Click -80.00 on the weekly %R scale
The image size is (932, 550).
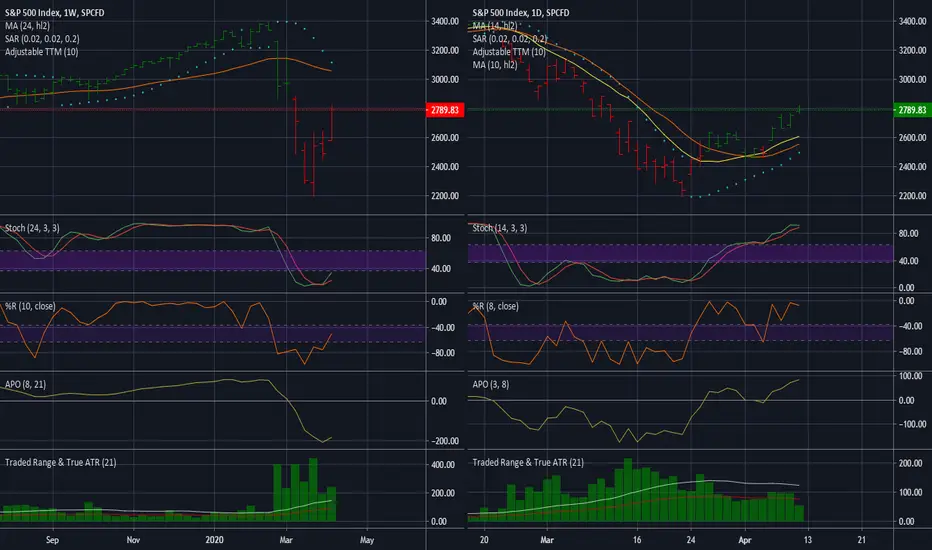point(442,353)
